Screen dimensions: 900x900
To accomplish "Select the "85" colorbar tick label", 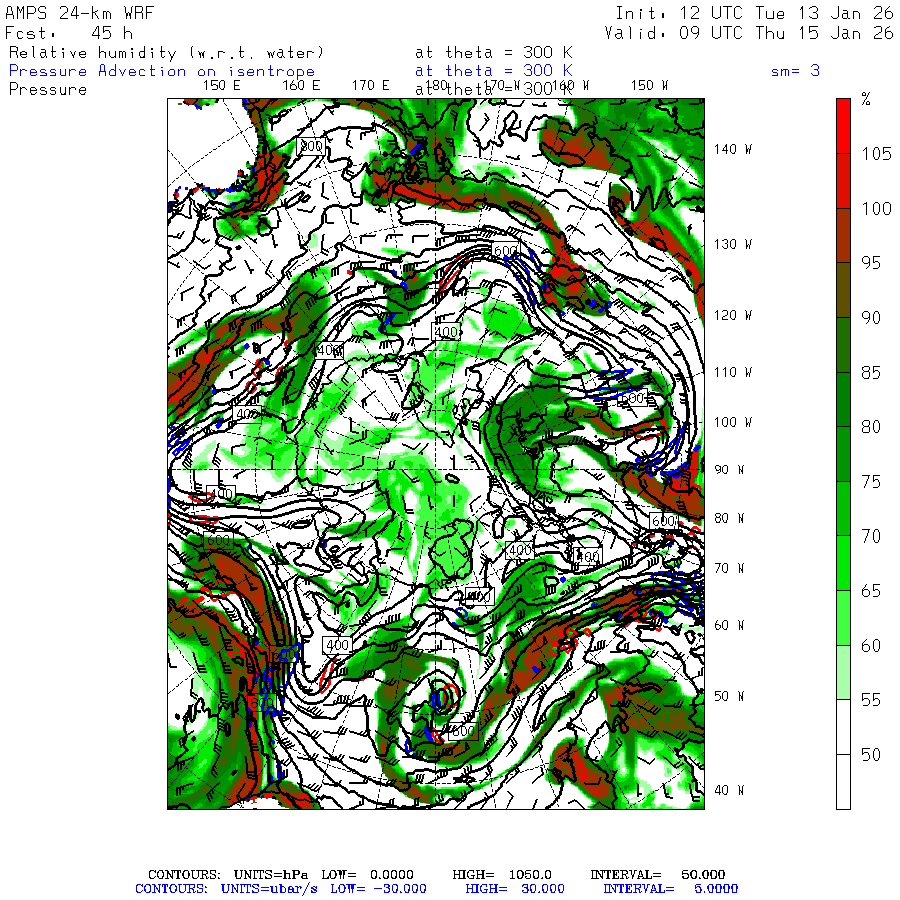I will click(871, 373).
